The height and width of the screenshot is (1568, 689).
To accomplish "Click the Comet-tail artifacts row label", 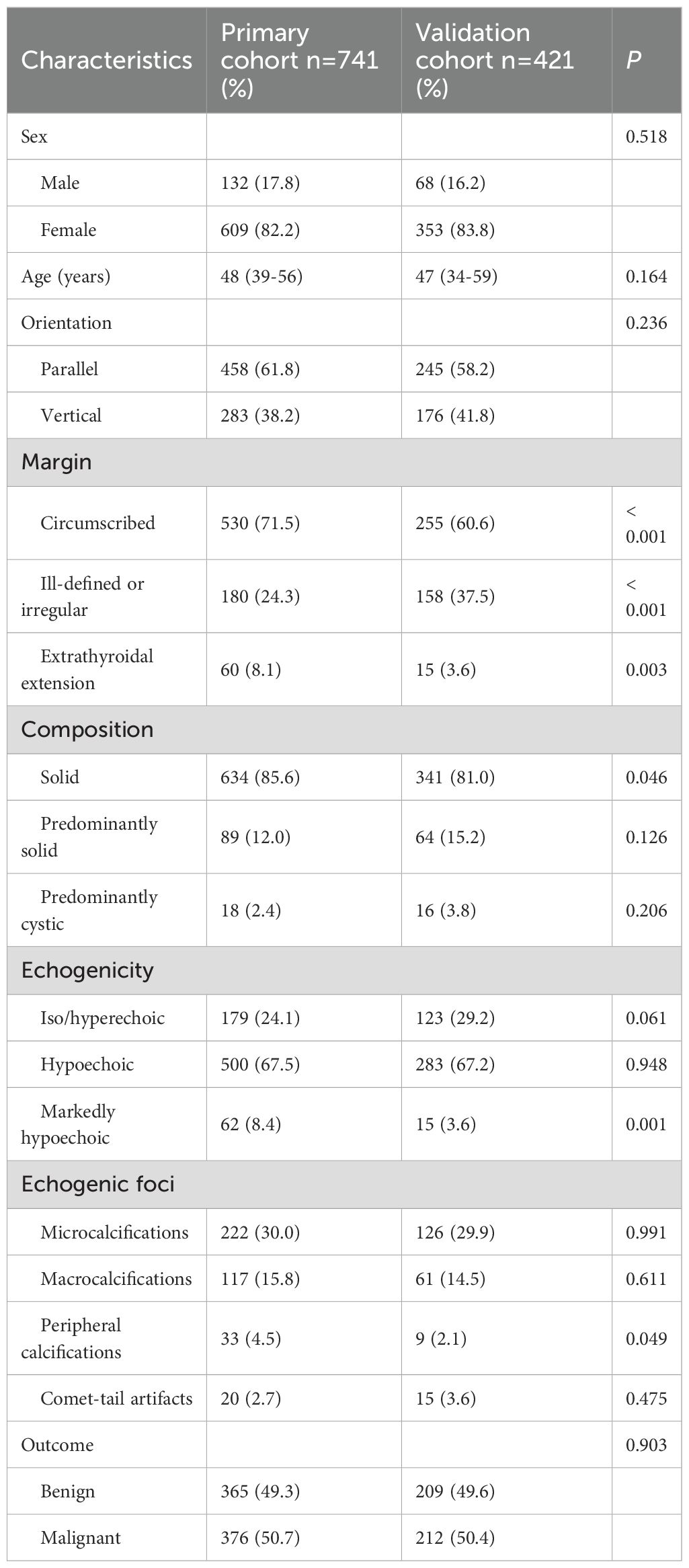I will click(116, 1399).
